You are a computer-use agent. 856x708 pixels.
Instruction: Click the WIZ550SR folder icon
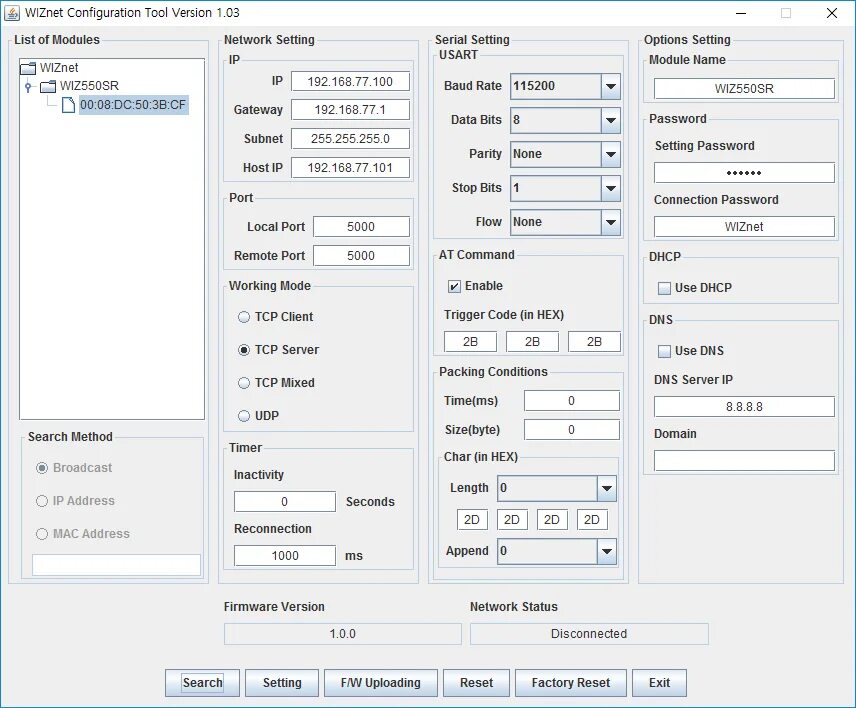click(x=48, y=86)
